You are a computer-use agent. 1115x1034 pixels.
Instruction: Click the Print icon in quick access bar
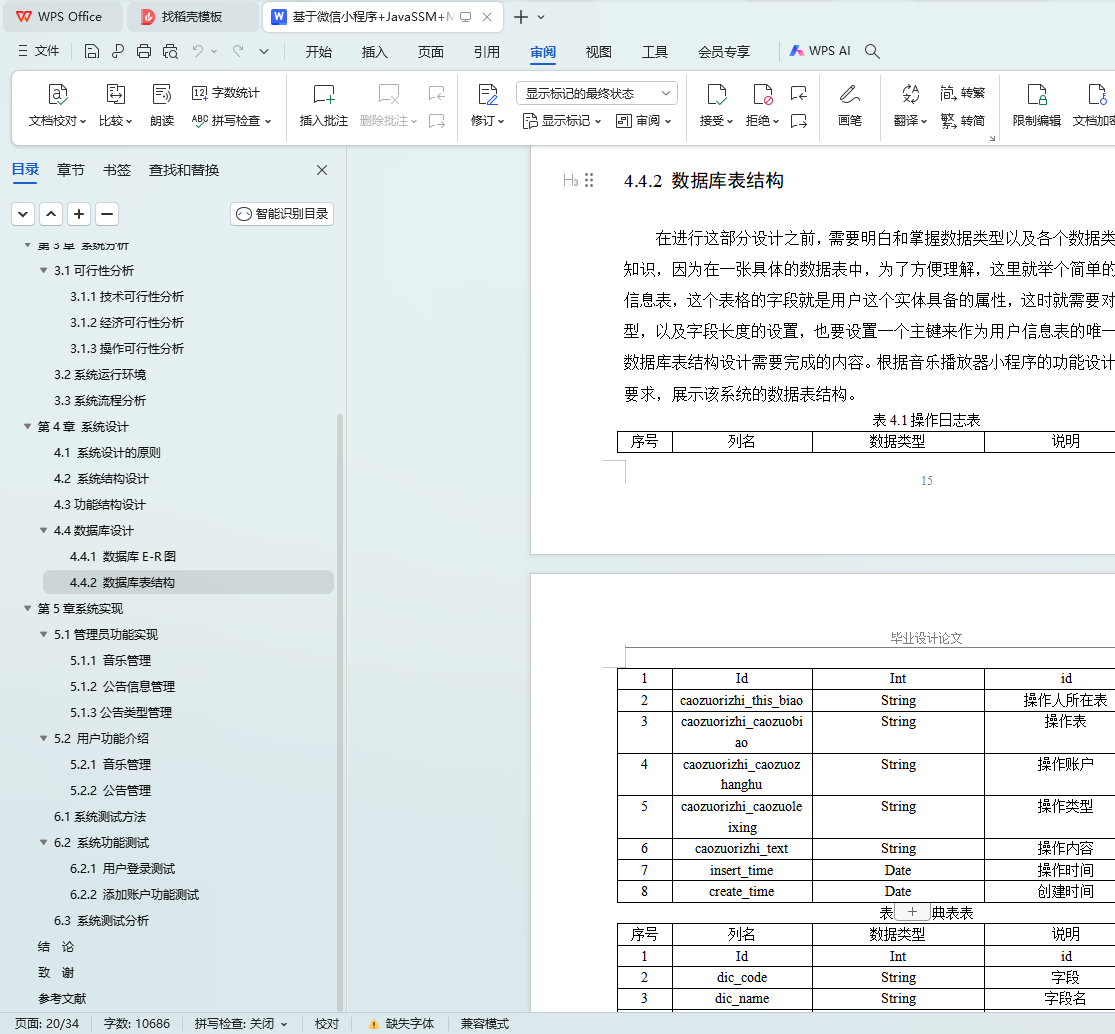[144, 51]
